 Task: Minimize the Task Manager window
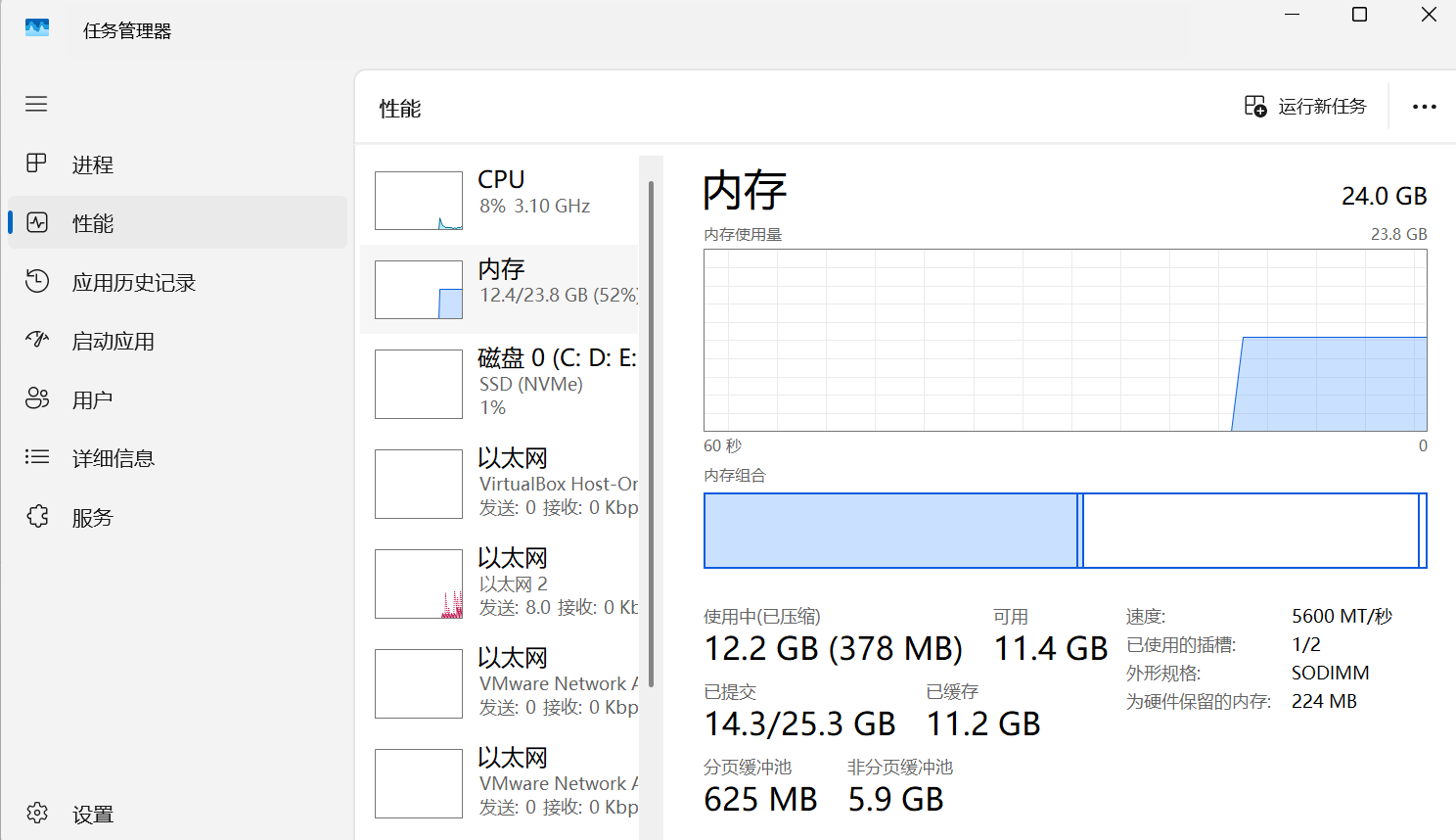(x=1293, y=15)
